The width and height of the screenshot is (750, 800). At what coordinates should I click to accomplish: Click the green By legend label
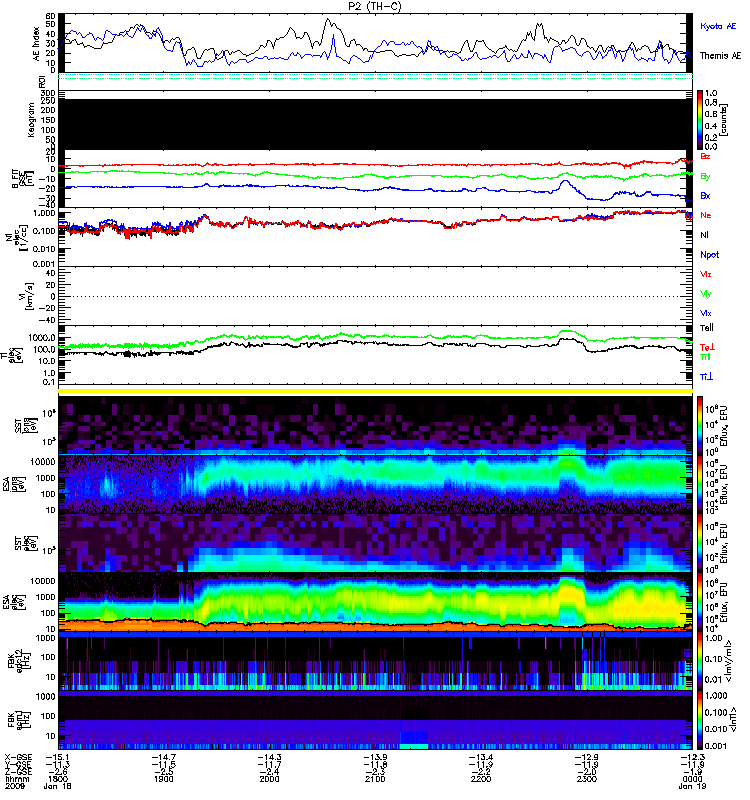click(x=705, y=177)
